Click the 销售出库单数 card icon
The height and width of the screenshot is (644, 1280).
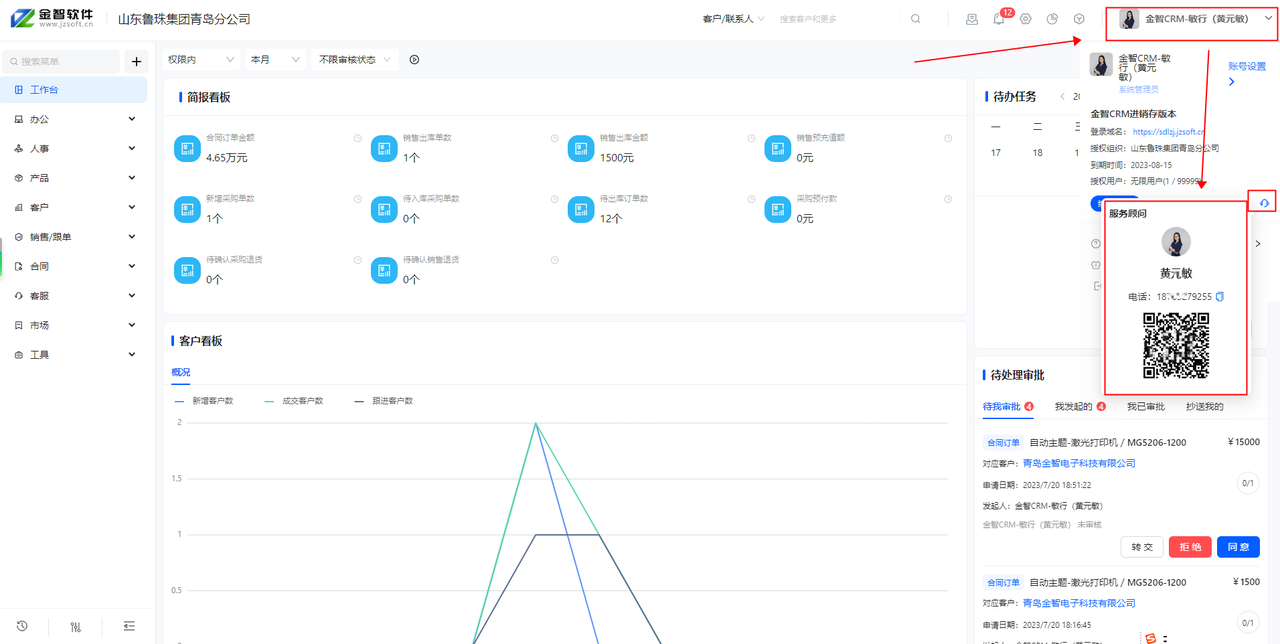tap(384, 149)
